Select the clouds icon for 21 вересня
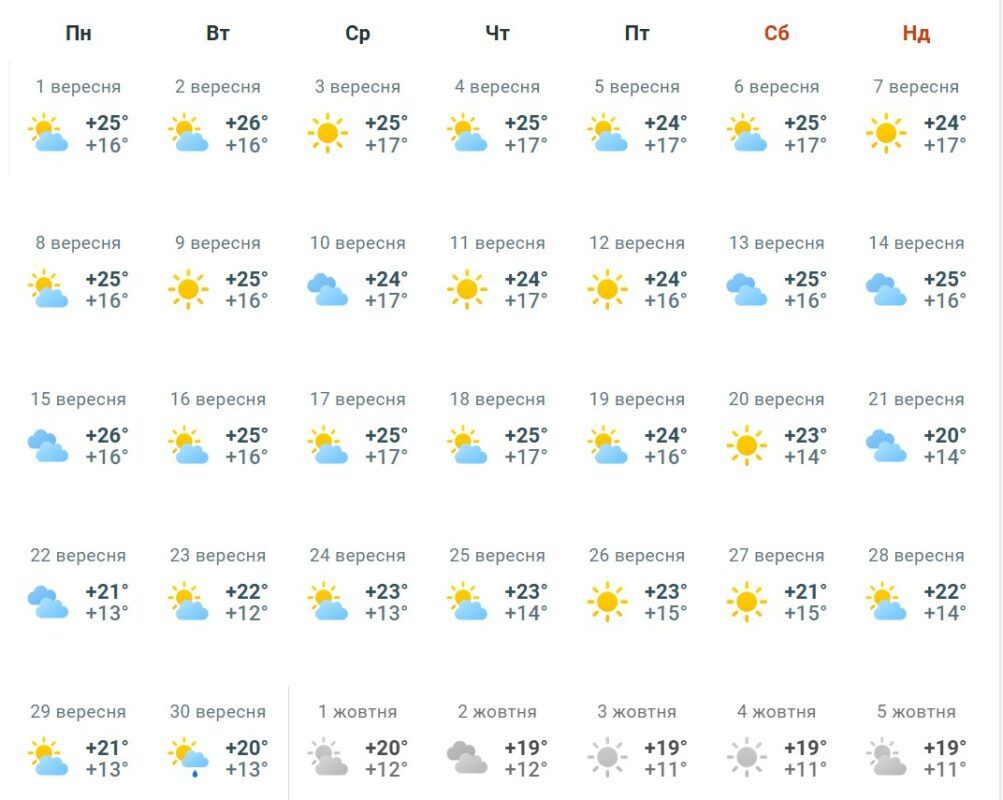The height and width of the screenshot is (800, 1003). [886, 445]
